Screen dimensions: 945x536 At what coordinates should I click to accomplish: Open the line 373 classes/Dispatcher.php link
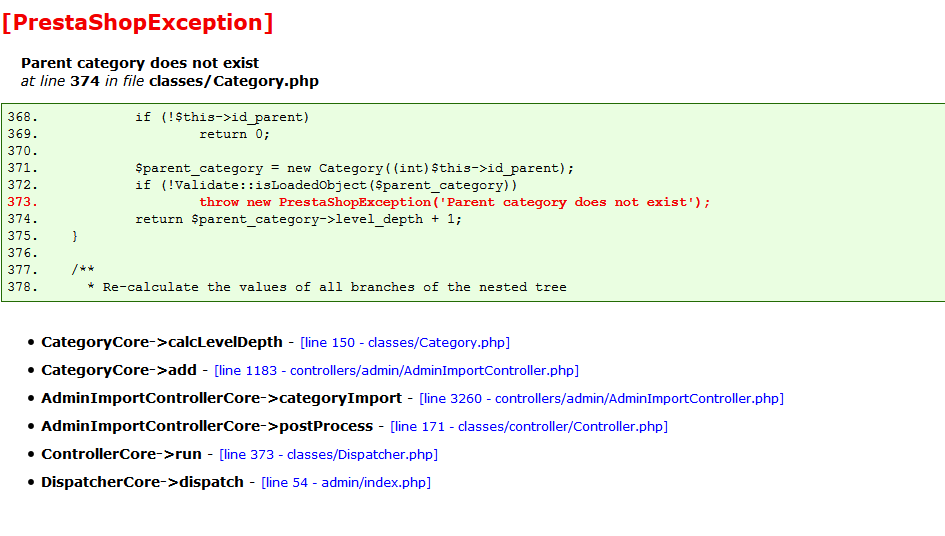[328, 455]
